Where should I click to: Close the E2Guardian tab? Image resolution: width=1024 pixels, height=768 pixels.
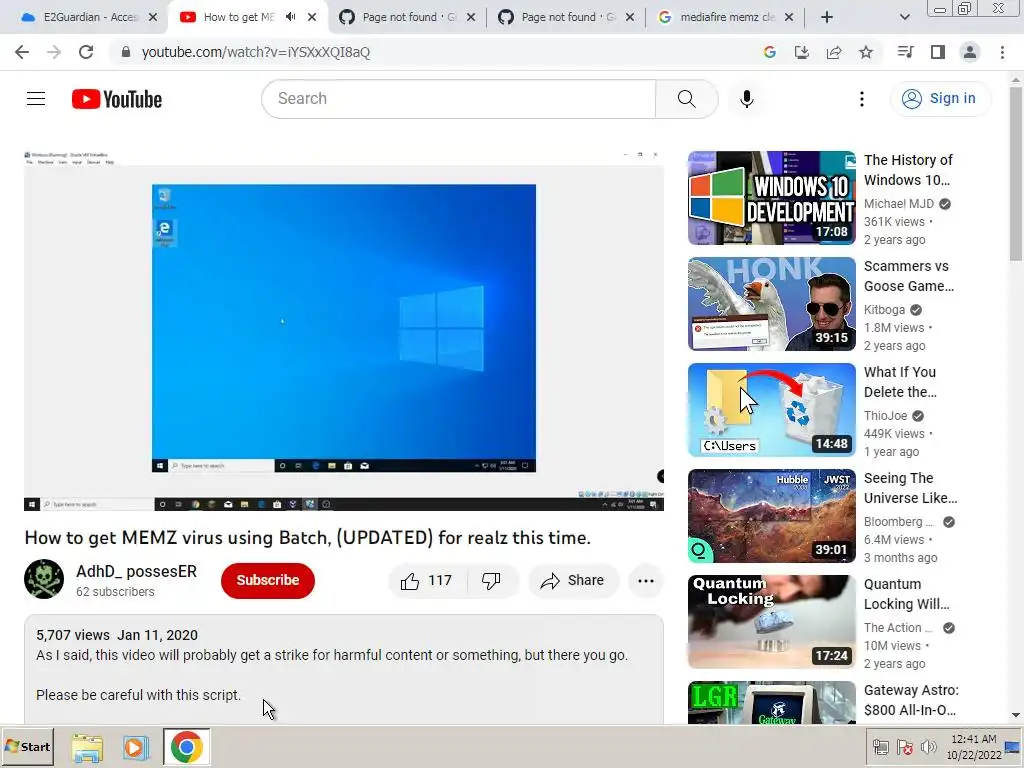[x=153, y=17]
